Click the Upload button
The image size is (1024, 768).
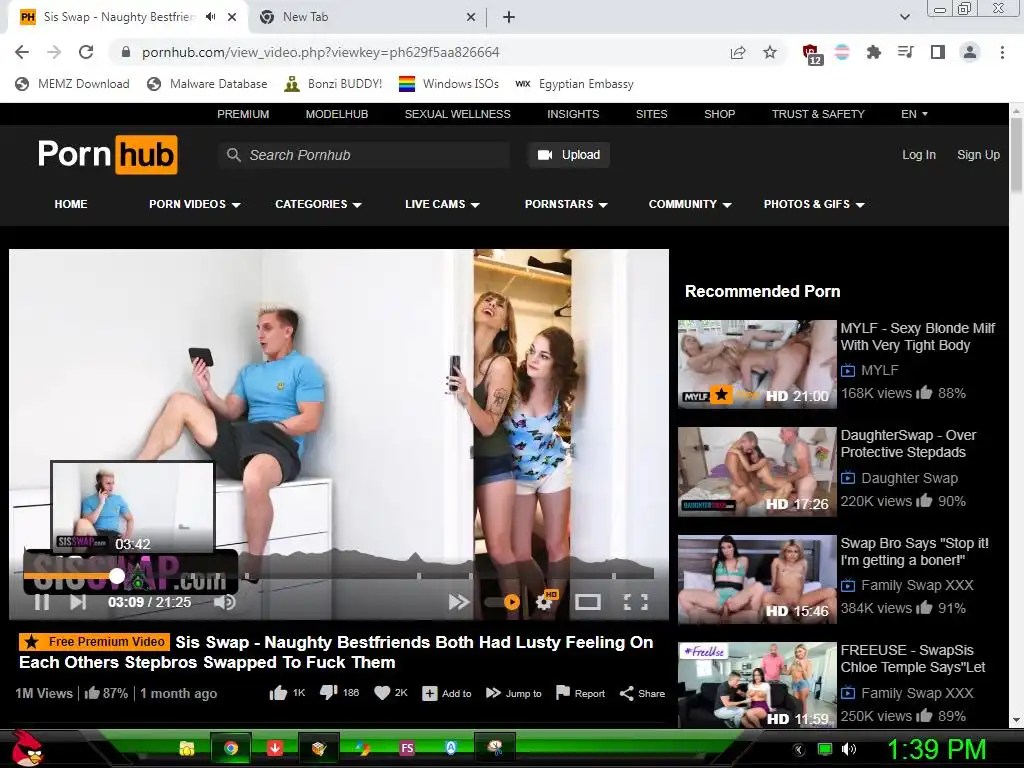pyautogui.click(x=569, y=155)
